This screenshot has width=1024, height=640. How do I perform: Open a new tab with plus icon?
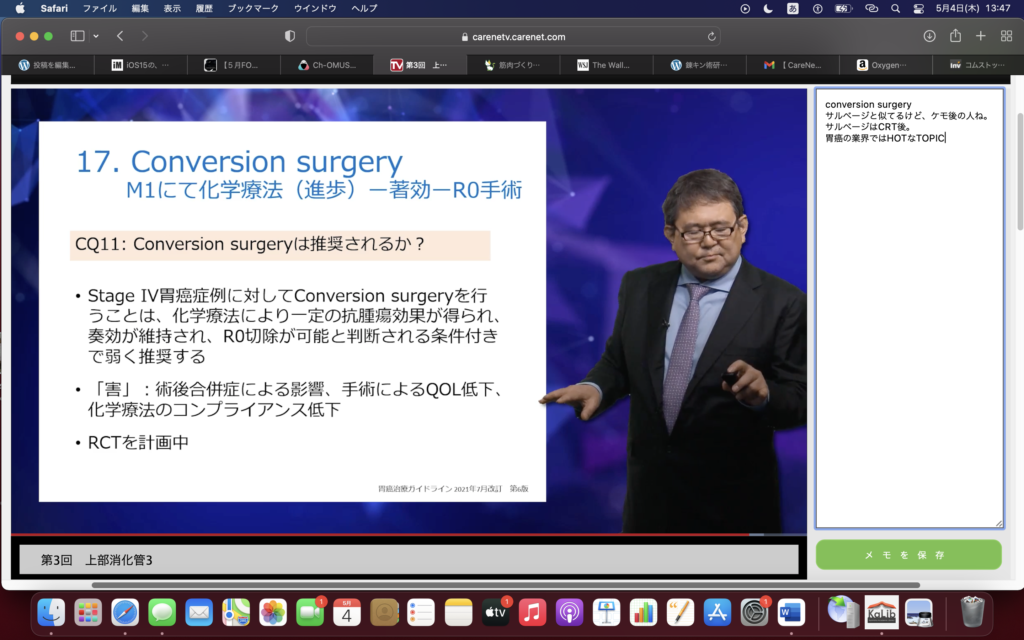click(x=980, y=36)
